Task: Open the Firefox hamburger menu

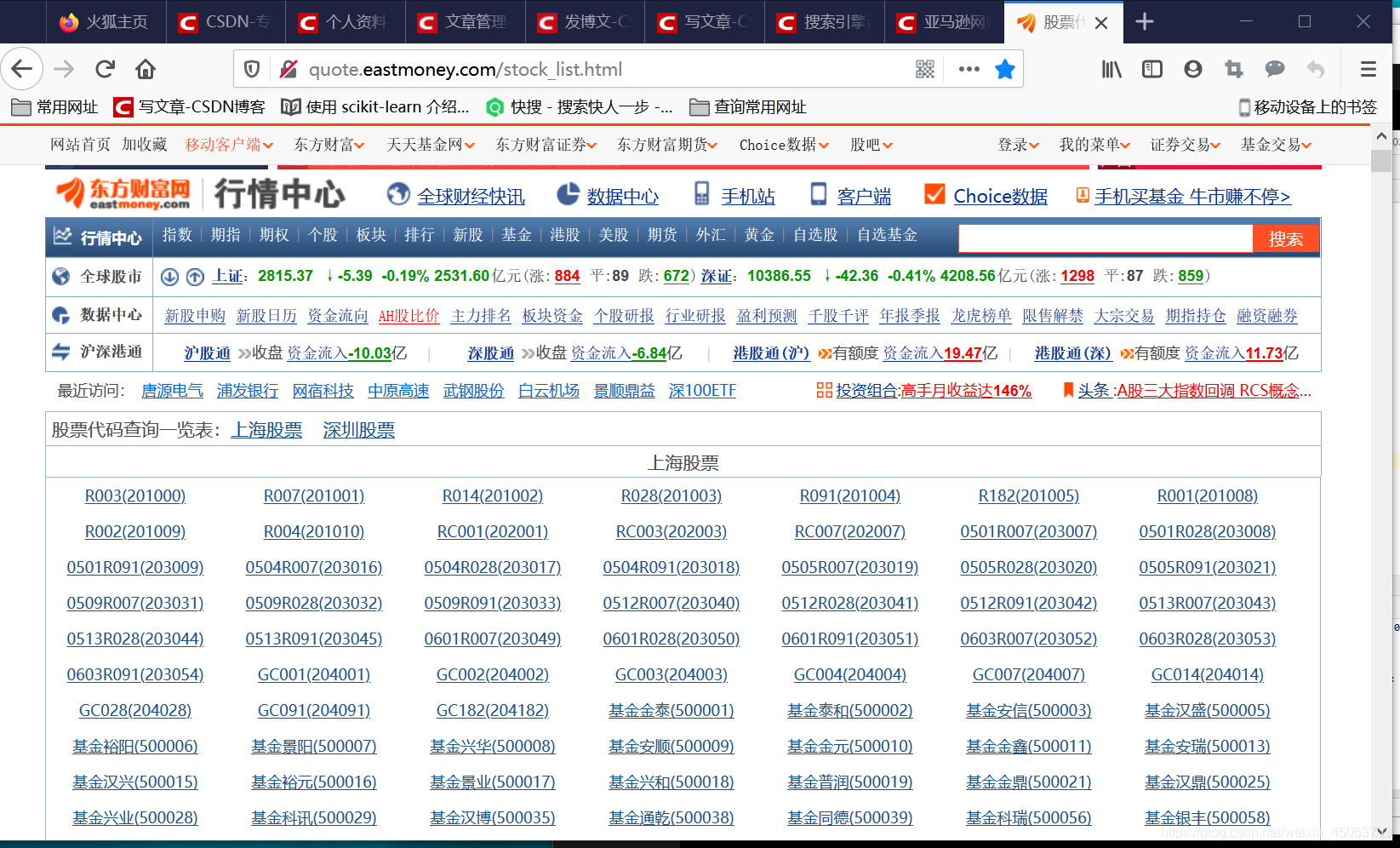Action: pyautogui.click(x=1369, y=69)
